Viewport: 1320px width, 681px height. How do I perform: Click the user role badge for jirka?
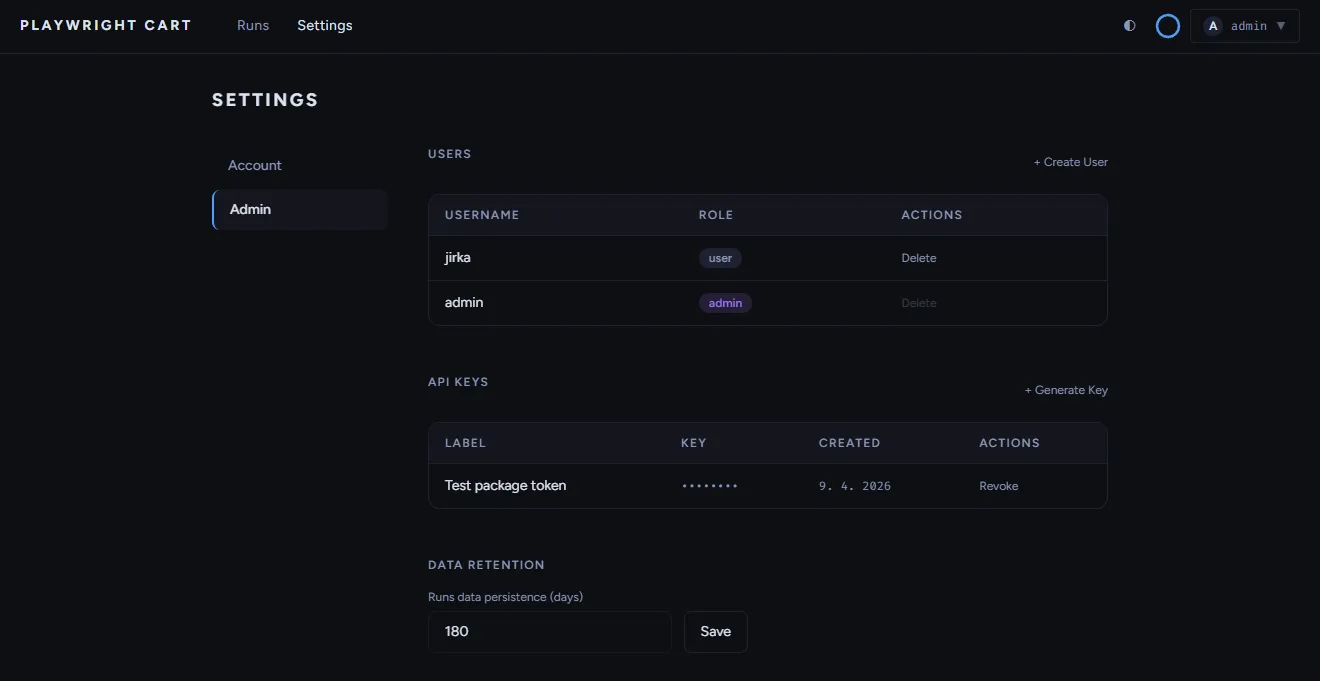pyautogui.click(x=720, y=257)
